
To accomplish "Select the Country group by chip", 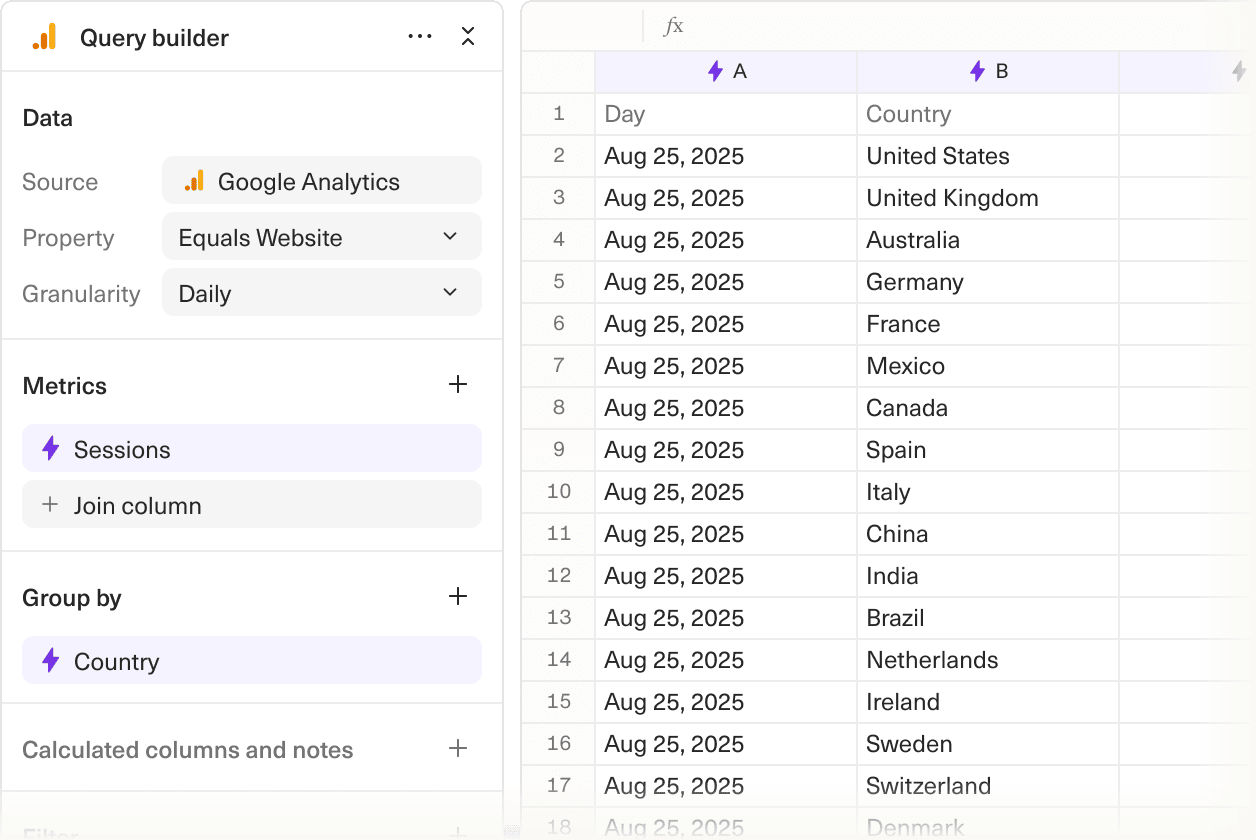I will 251,661.
